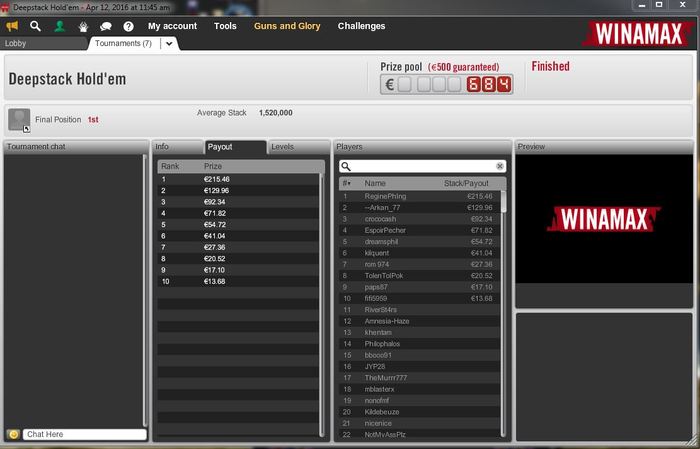Image resolution: width=700 pixels, height=449 pixels.
Task: Click the €129.96 prize in payout table
Action: click(x=217, y=191)
